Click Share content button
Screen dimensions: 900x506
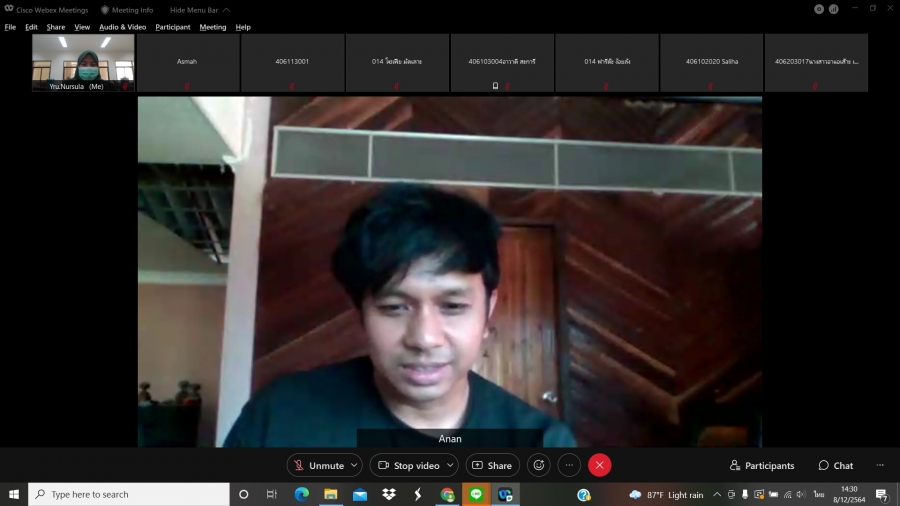tap(492, 465)
